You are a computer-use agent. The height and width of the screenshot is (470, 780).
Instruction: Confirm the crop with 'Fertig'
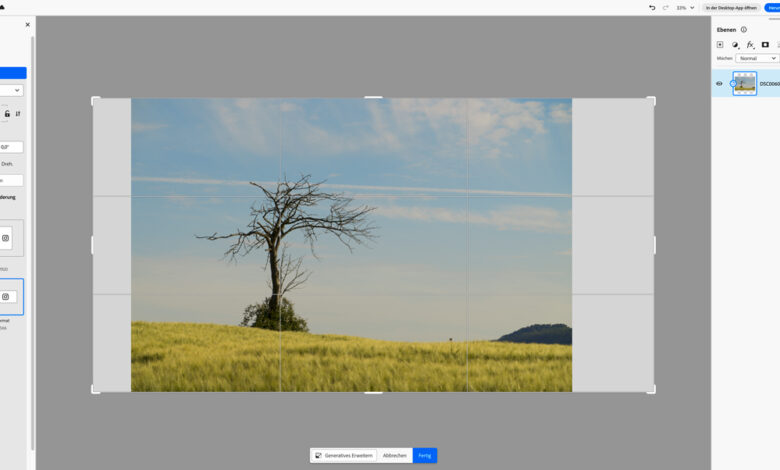pos(425,456)
